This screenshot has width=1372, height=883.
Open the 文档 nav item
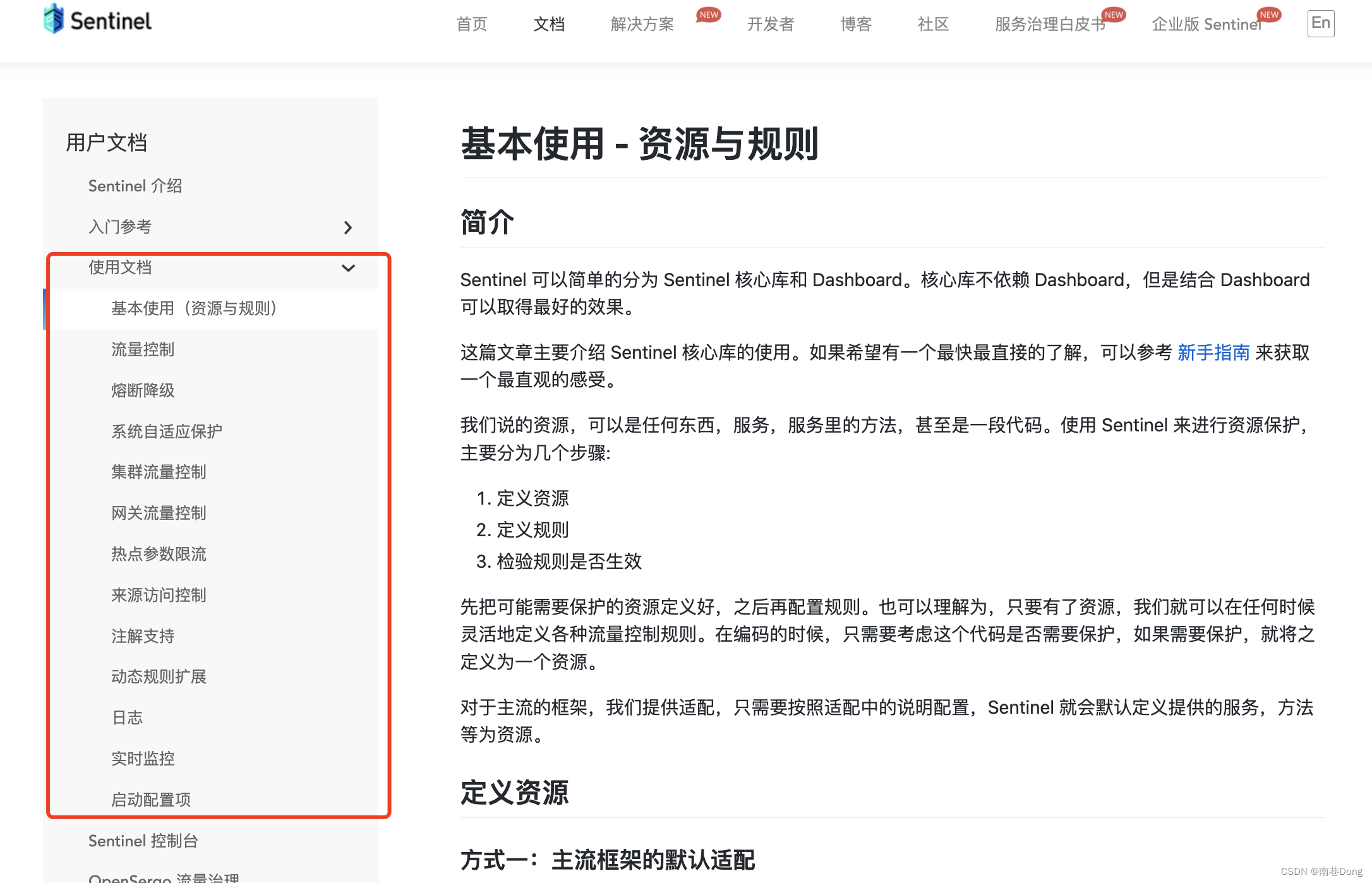(549, 24)
